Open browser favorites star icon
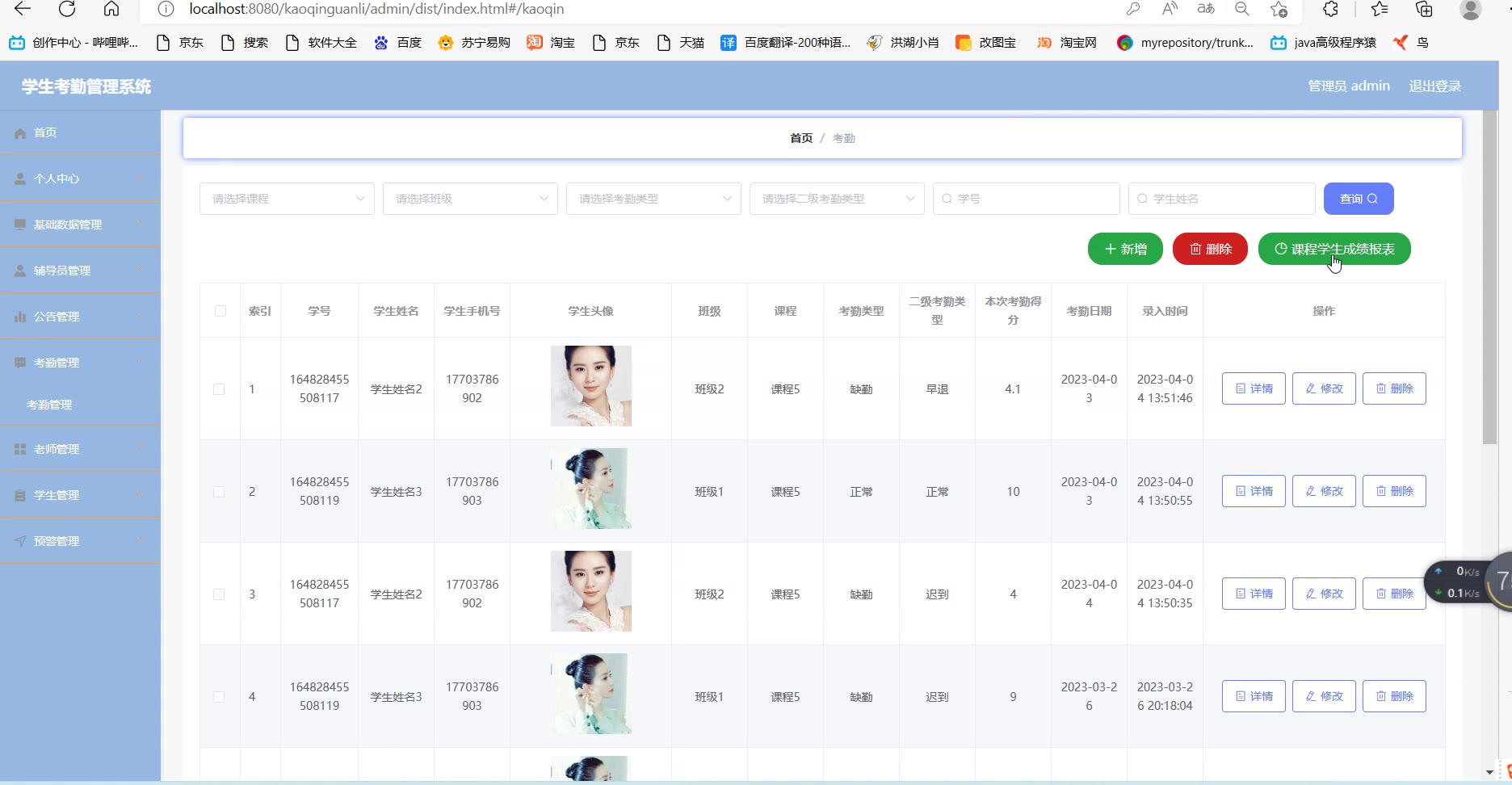 tap(1380, 9)
